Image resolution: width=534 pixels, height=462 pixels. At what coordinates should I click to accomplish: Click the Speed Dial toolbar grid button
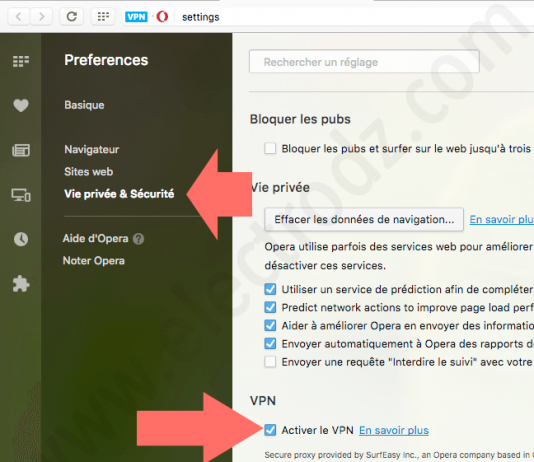point(103,16)
